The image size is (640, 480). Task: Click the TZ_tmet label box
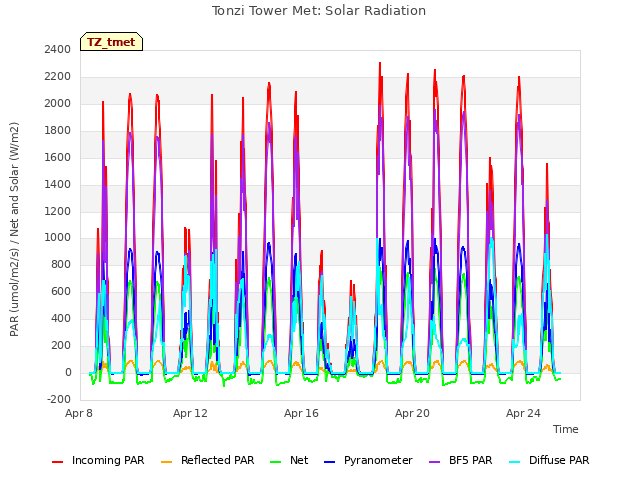111,42
